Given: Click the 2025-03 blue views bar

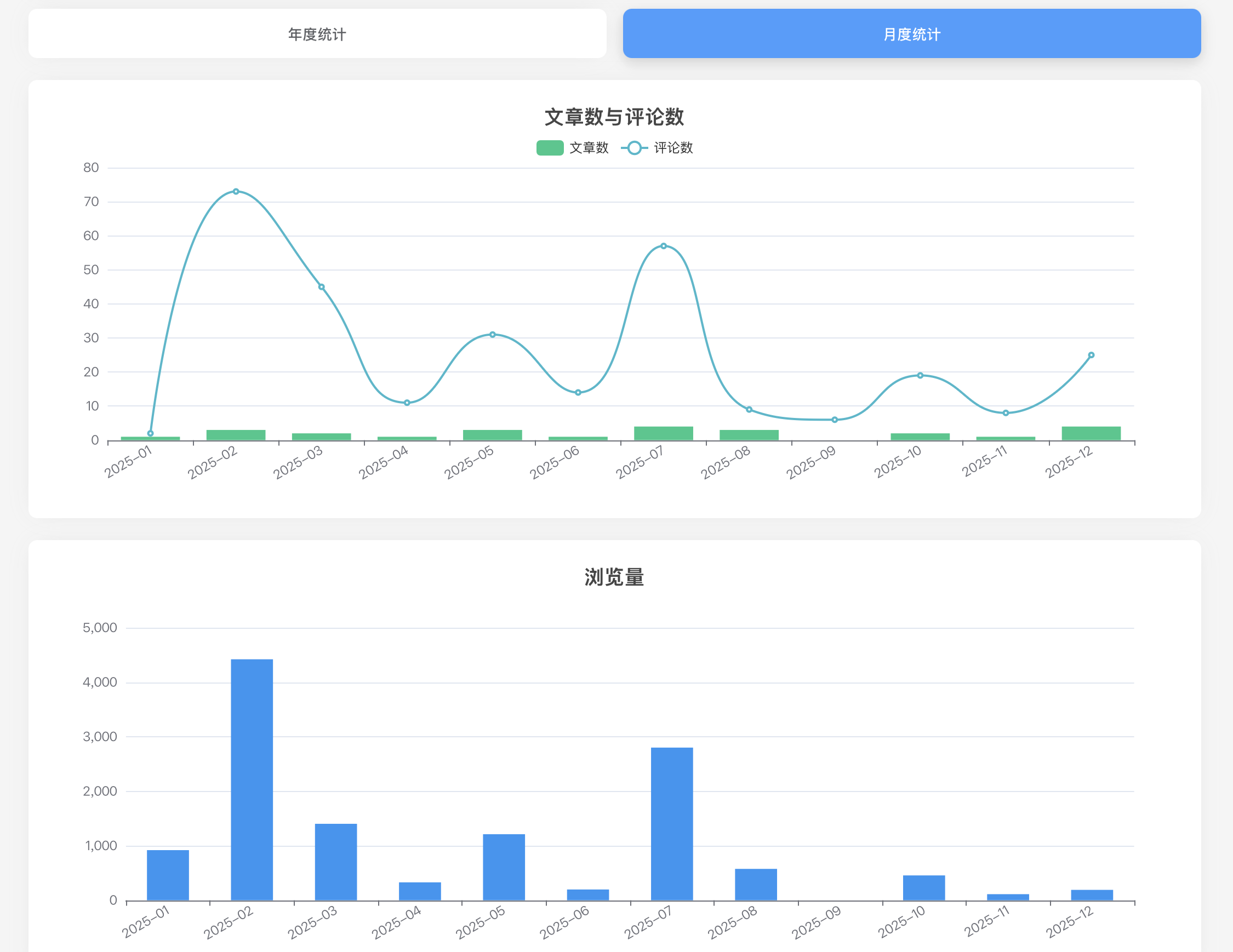Looking at the screenshot, I should point(336,862).
